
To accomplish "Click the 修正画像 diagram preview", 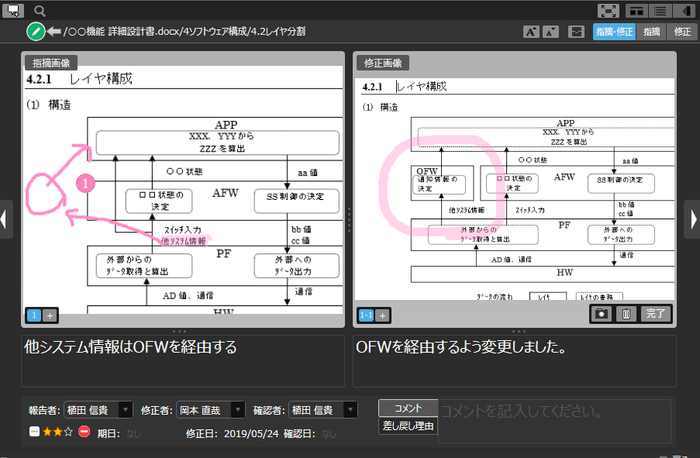I will [x=514, y=190].
